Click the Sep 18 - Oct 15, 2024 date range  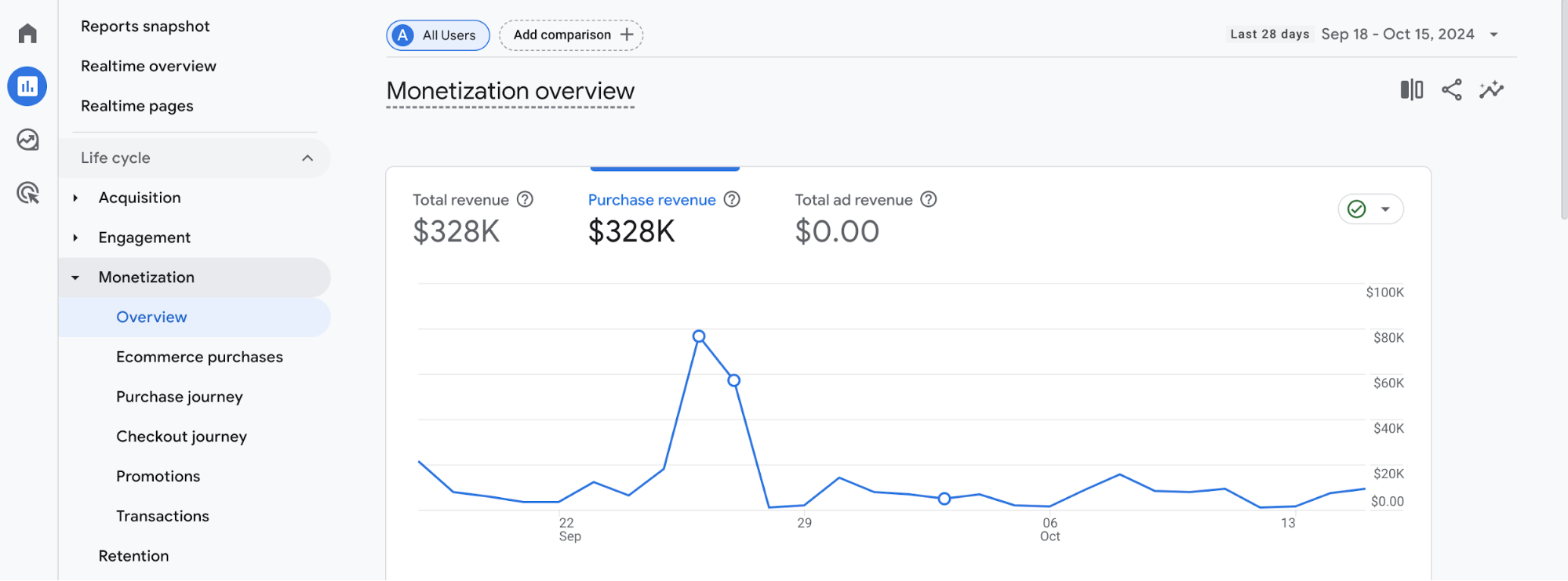1398,34
